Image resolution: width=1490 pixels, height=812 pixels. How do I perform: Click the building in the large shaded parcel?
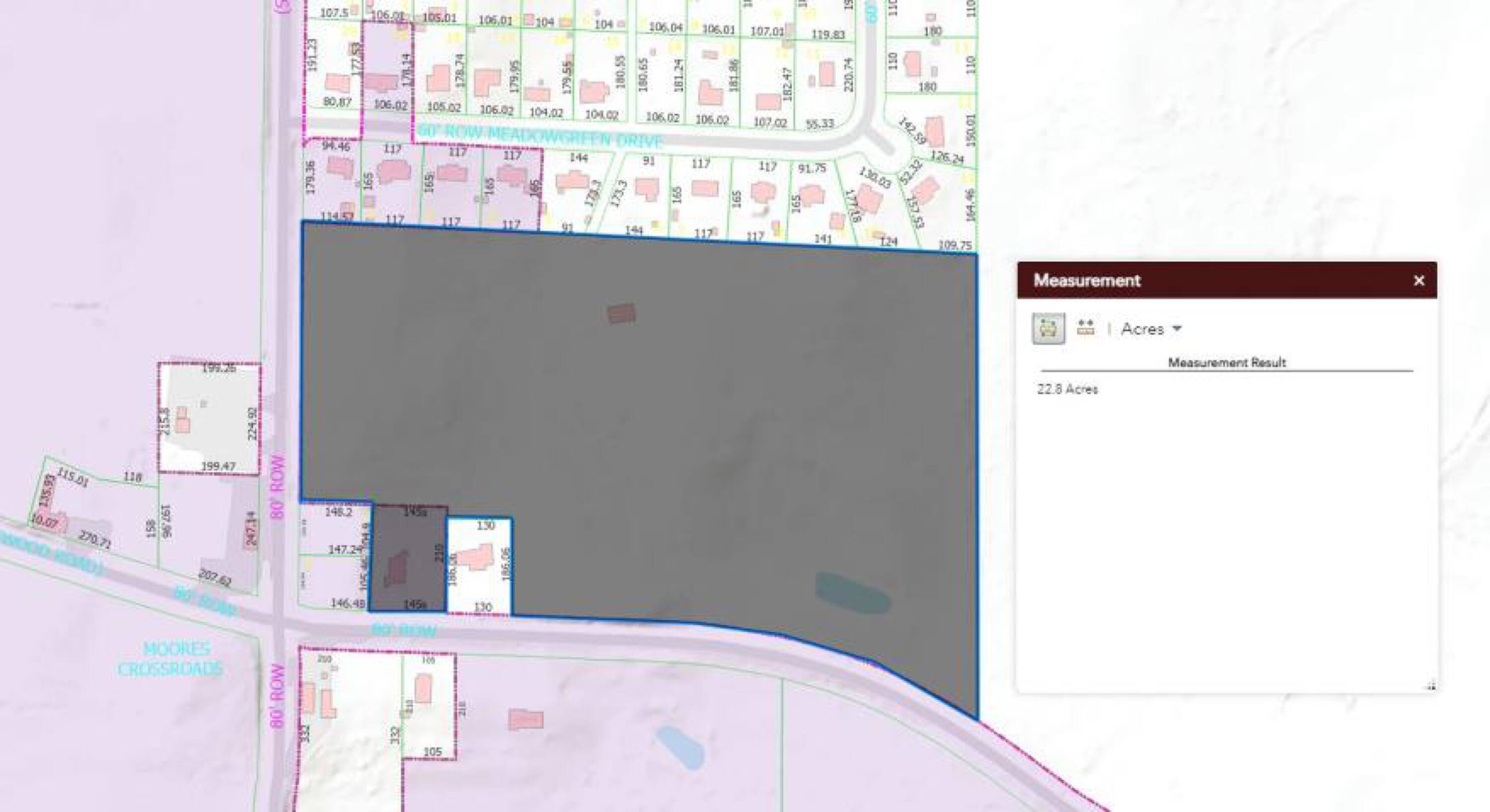621,314
